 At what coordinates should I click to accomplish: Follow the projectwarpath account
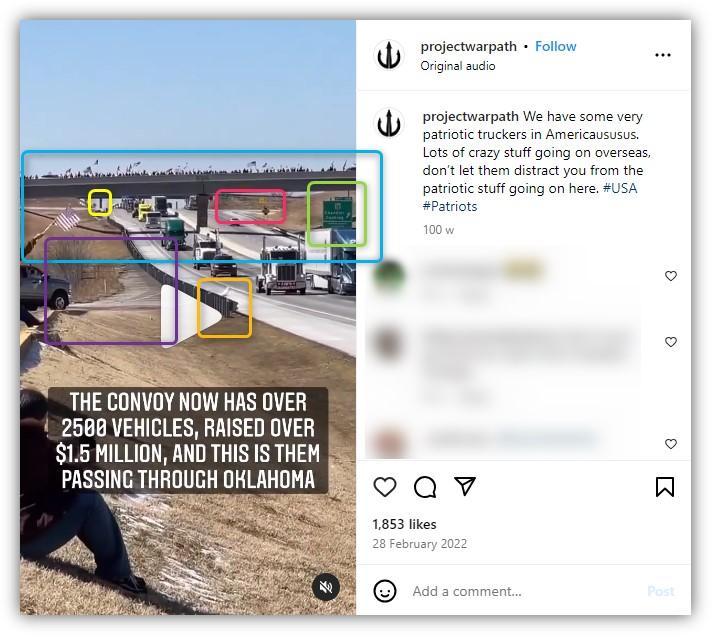pyautogui.click(x=555, y=46)
